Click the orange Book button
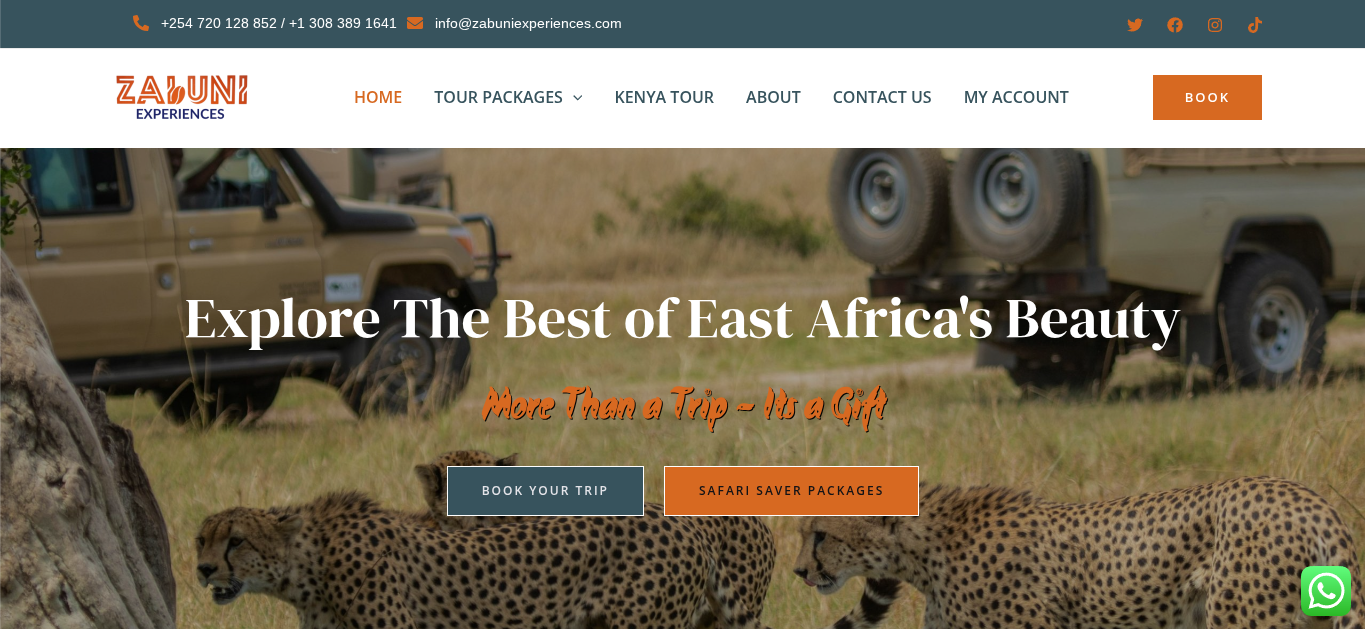1365x629 pixels. click(x=1207, y=97)
